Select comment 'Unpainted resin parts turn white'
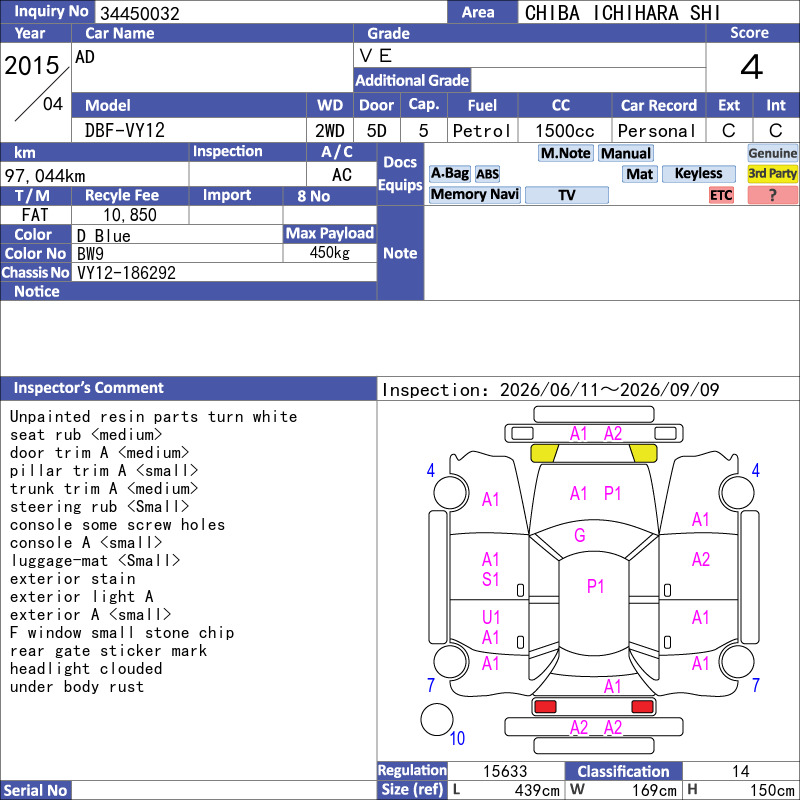 [153, 417]
